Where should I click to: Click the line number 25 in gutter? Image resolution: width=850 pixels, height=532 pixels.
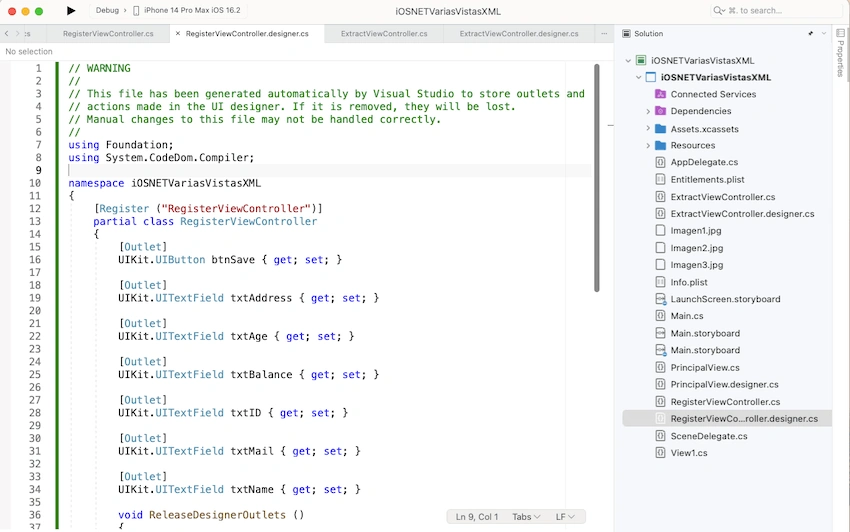tap(35, 375)
